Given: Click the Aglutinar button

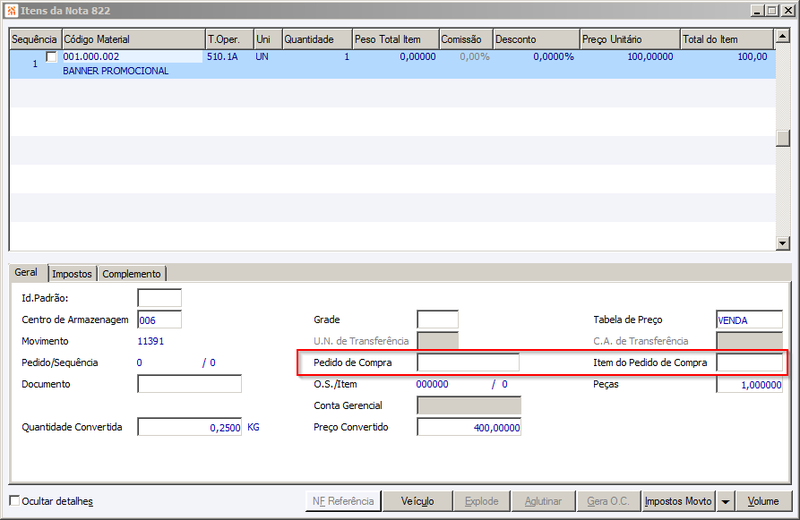Looking at the screenshot, I should coord(543,501).
